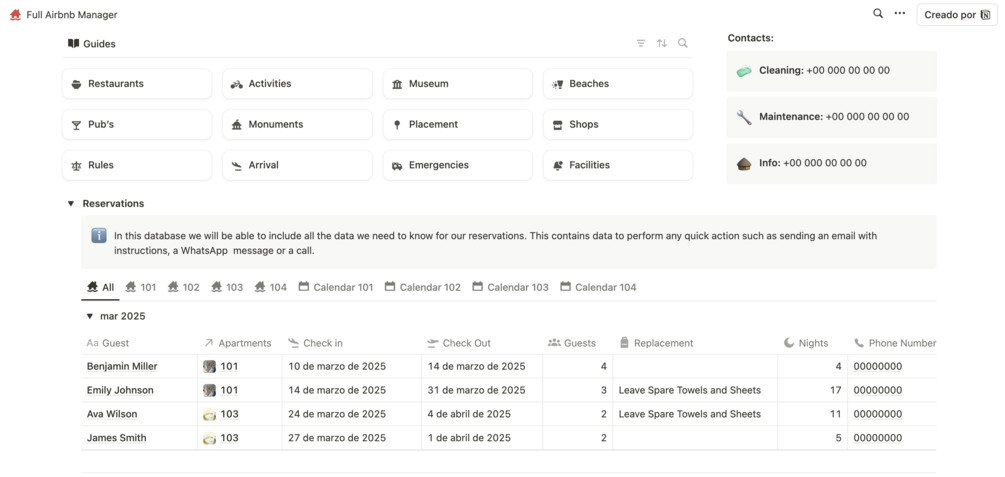Click the Creado por button
The height and width of the screenshot is (477, 1005).
(957, 15)
